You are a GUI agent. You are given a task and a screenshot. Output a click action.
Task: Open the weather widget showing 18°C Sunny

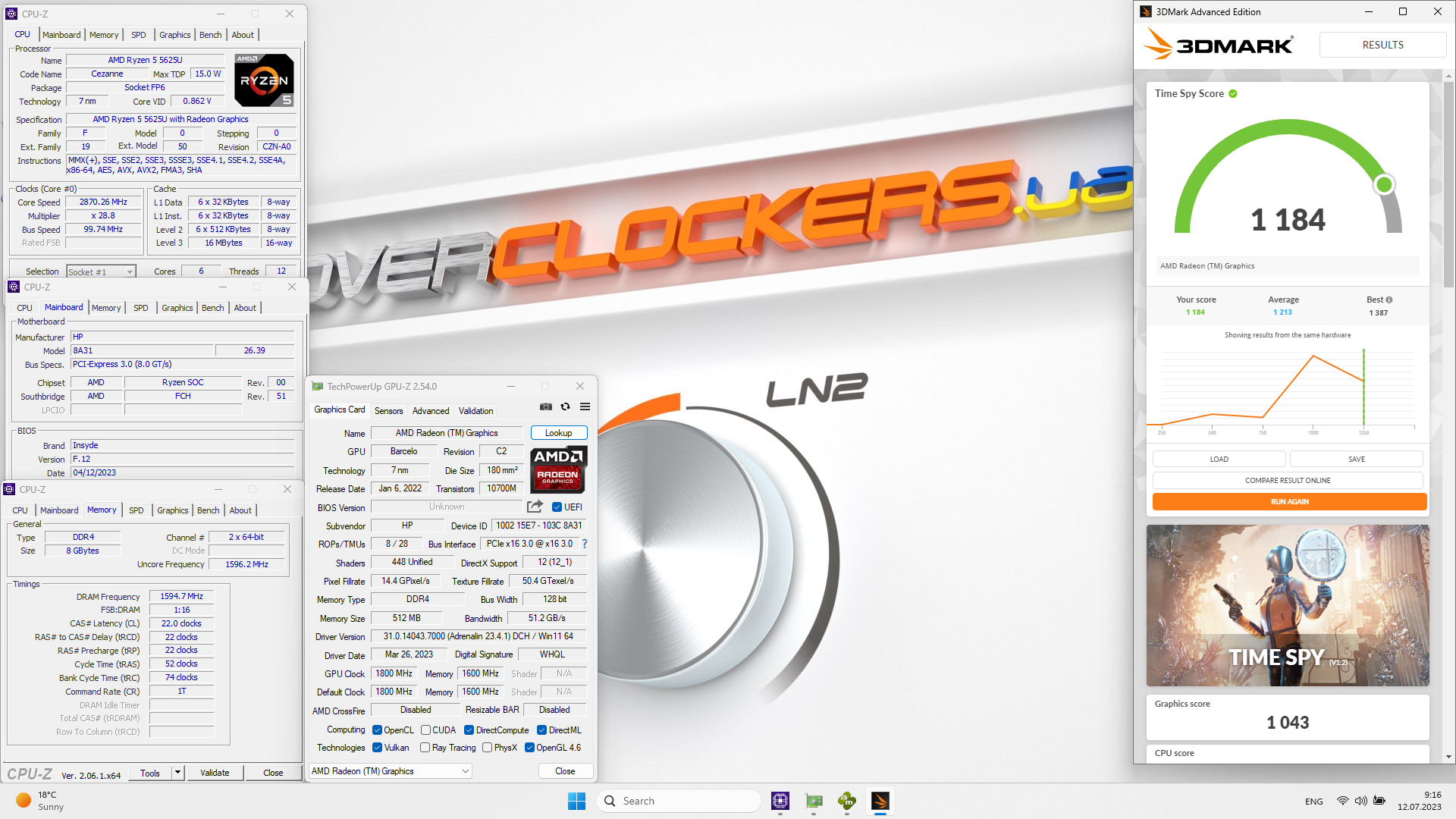(x=39, y=801)
